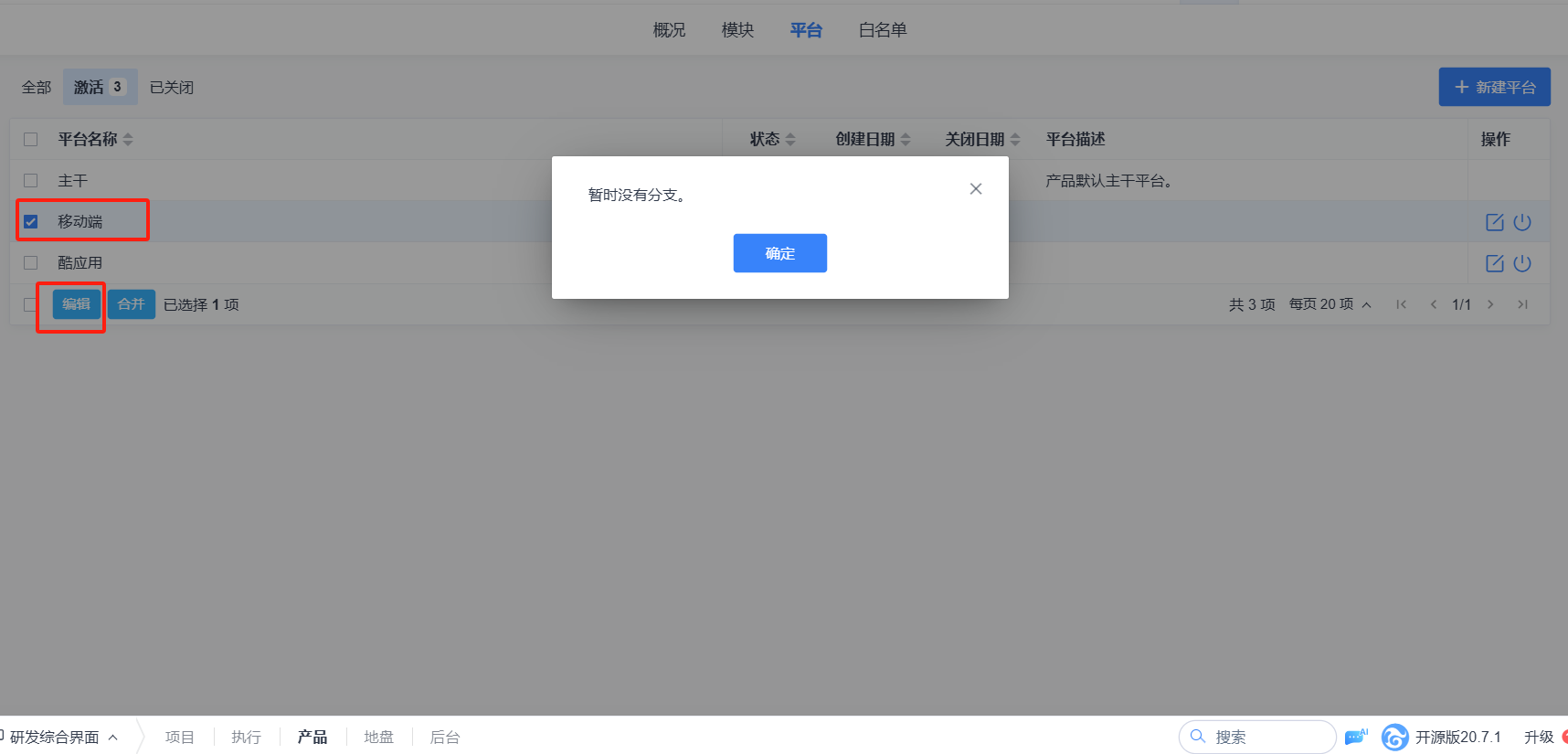The height and width of the screenshot is (754, 1568).
Task: Show 全部 platforms filter
Action: coord(37,87)
